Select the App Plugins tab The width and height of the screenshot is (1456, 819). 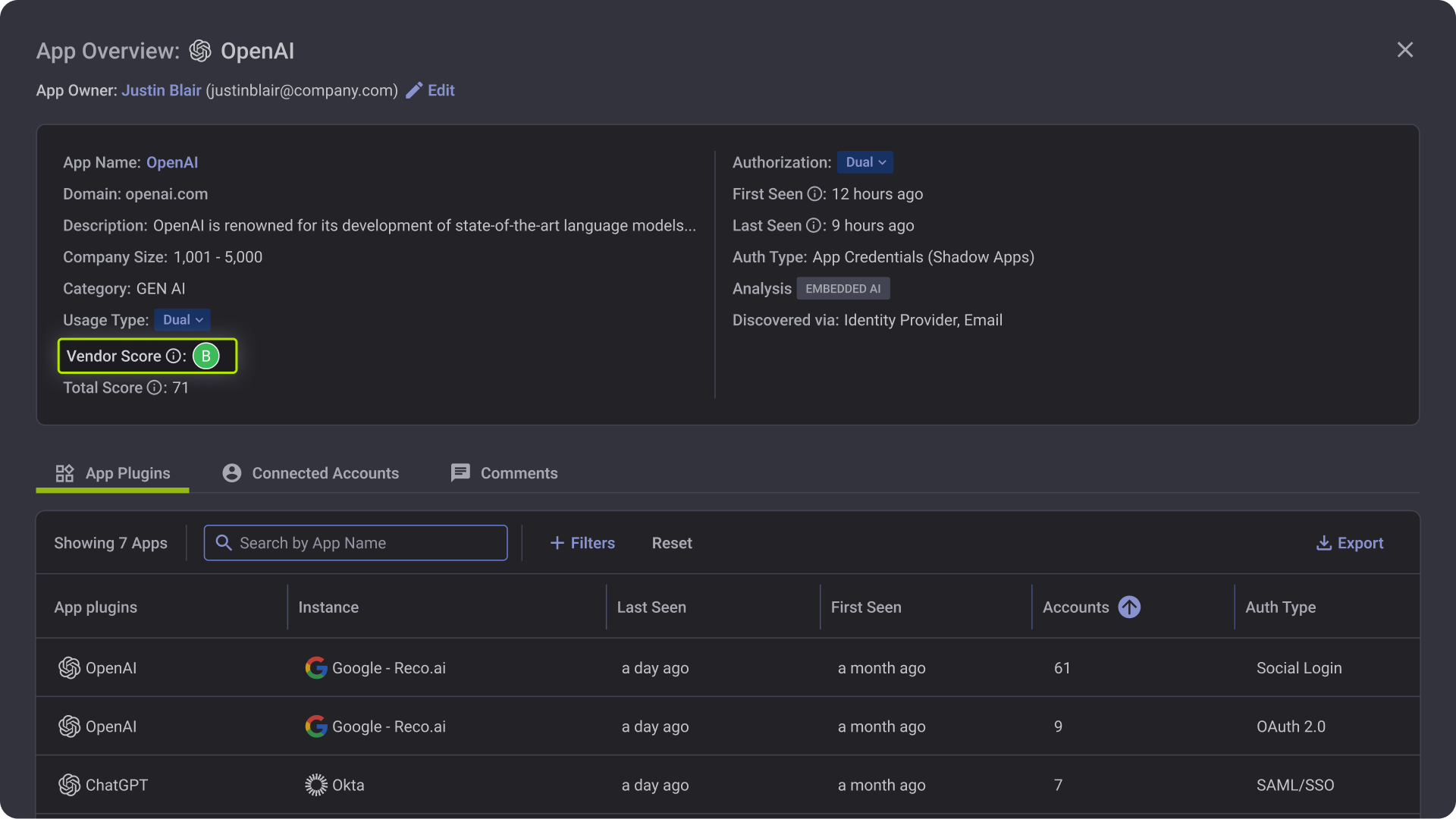(x=113, y=473)
